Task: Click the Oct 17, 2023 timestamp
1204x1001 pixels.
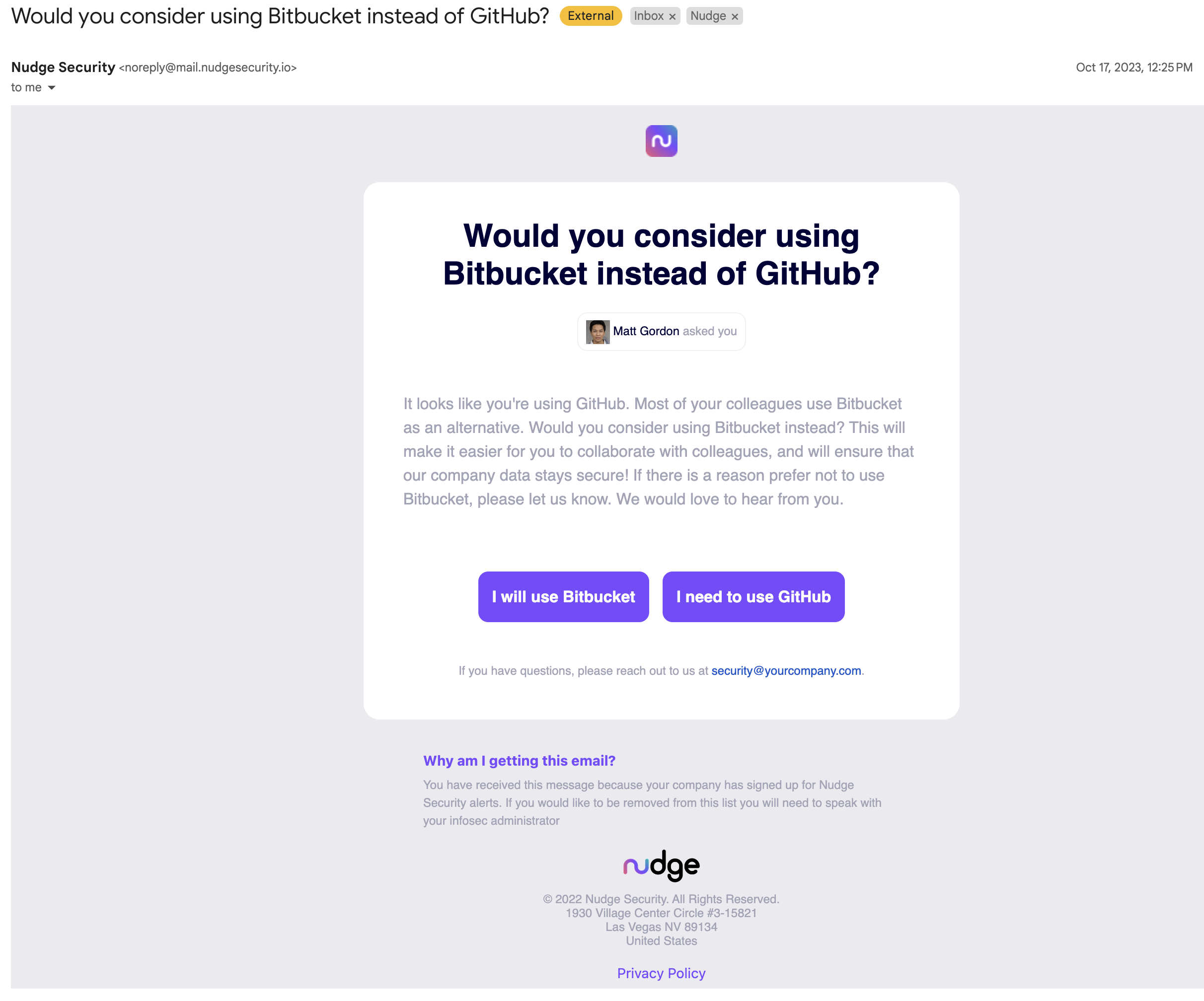Action: pyautogui.click(x=1133, y=67)
